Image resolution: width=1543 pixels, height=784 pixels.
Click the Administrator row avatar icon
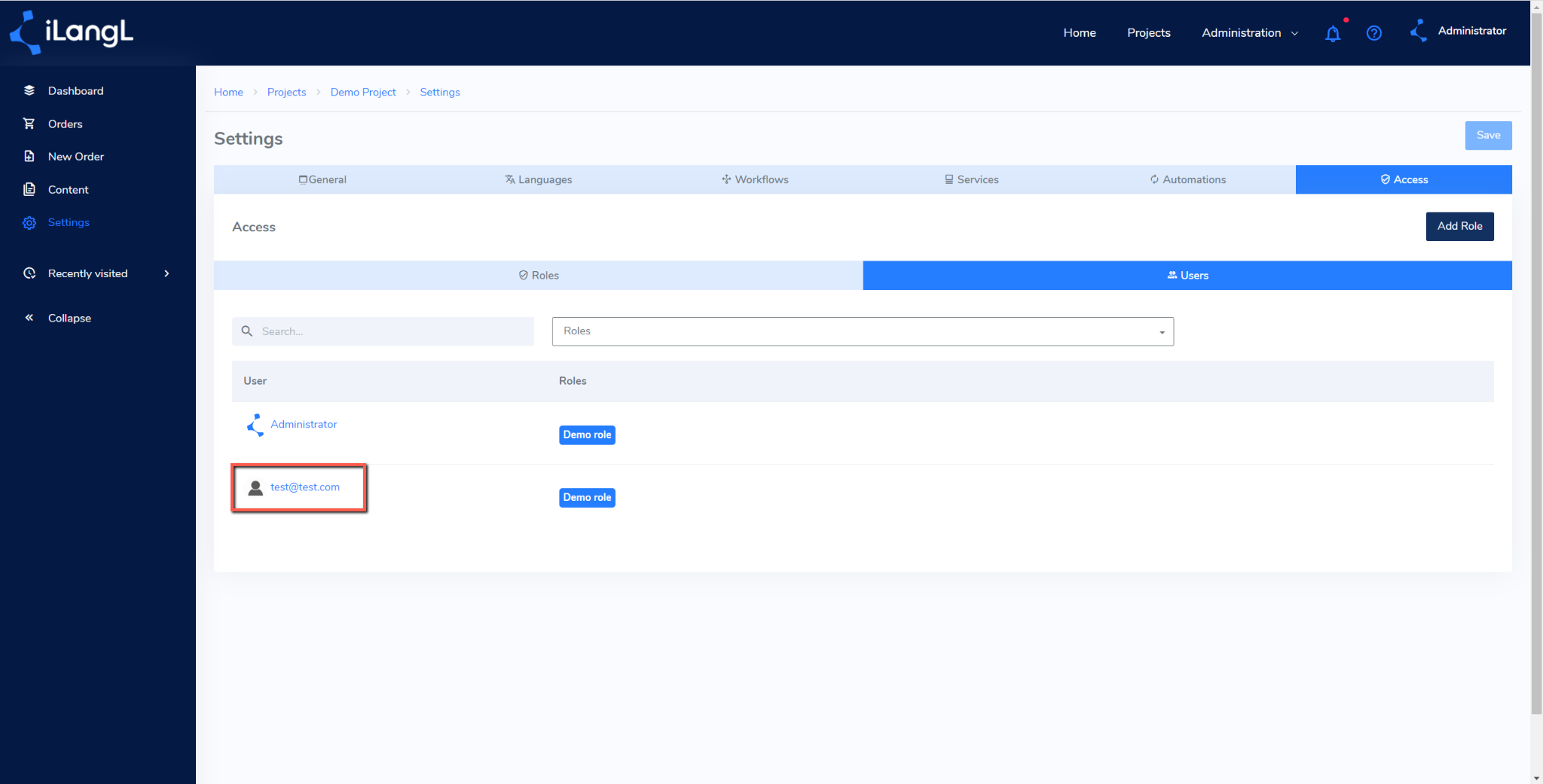pyautogui.click(x=255, y=425)
